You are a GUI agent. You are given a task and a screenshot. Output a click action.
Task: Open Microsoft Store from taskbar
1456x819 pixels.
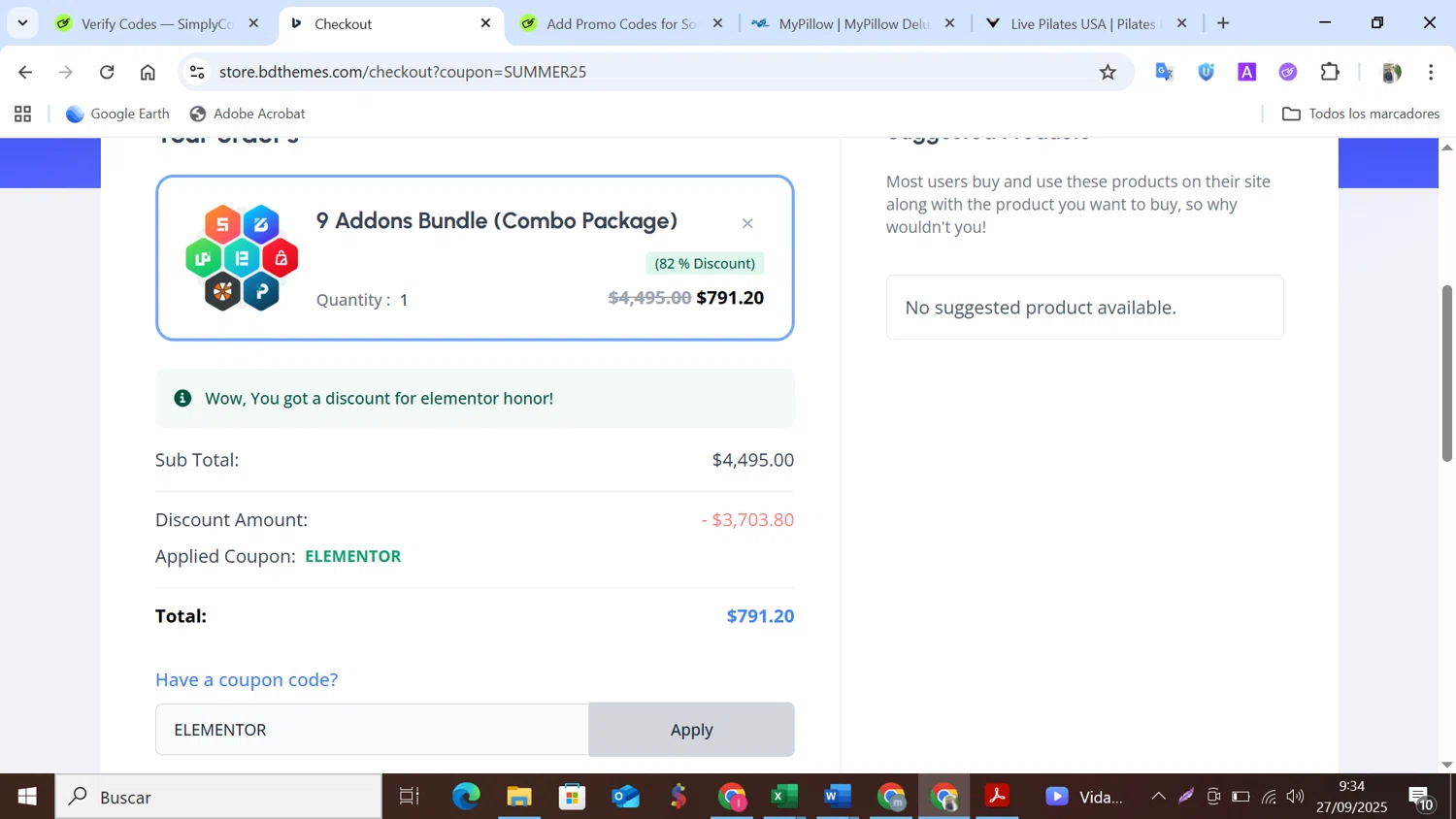(x=573, y=797)
